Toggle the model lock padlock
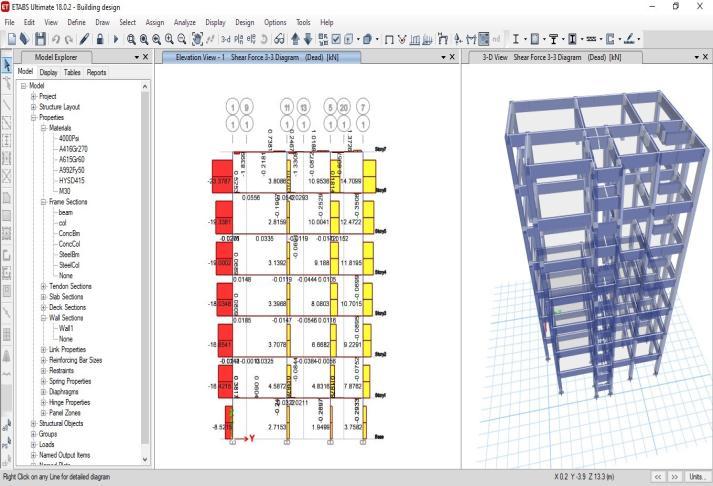 100,39
